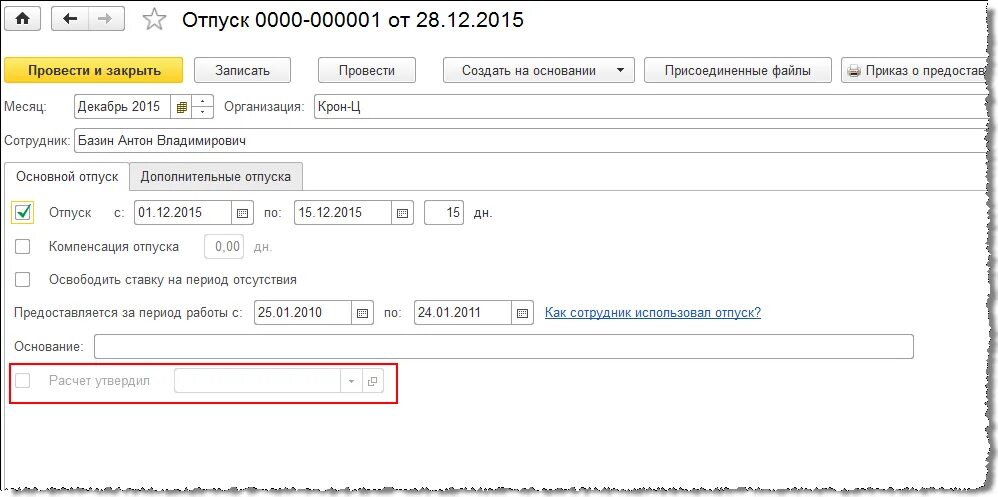Open link Как сотрудник использовал отпуск?
The height and width of the screenshot is (497, 998).
653,312
